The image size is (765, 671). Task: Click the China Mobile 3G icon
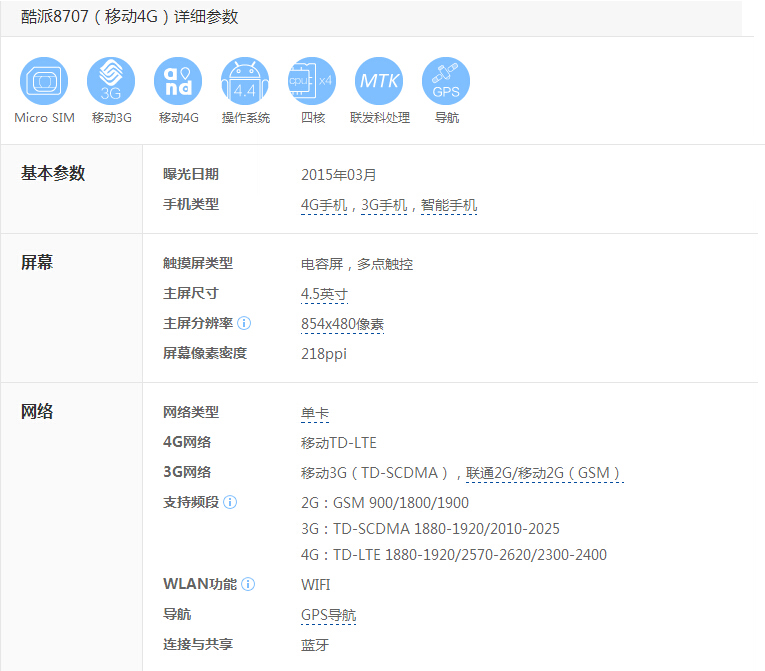click(111, 81)
